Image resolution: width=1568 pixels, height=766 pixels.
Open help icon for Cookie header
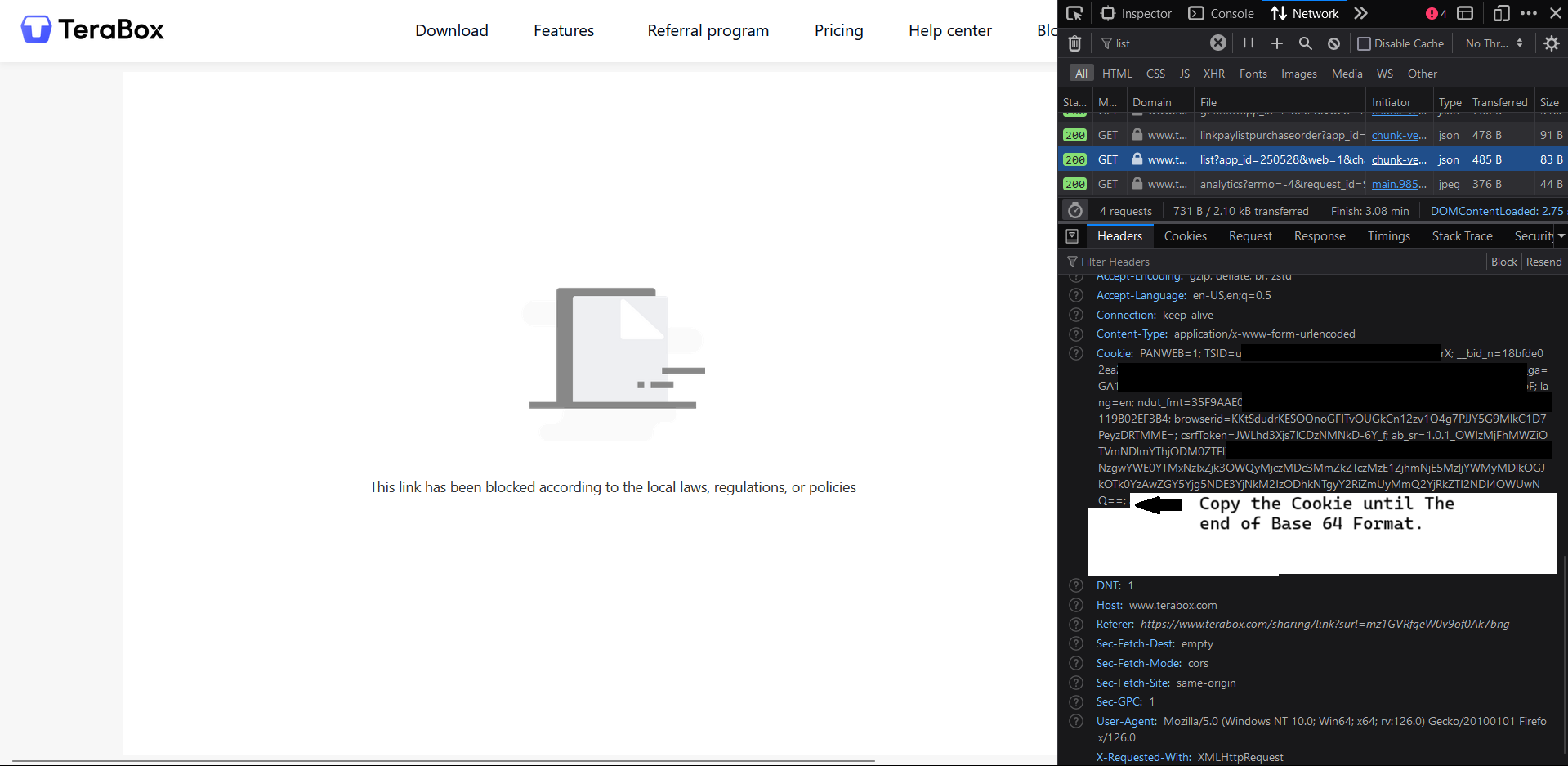(x=1076, y=353)
